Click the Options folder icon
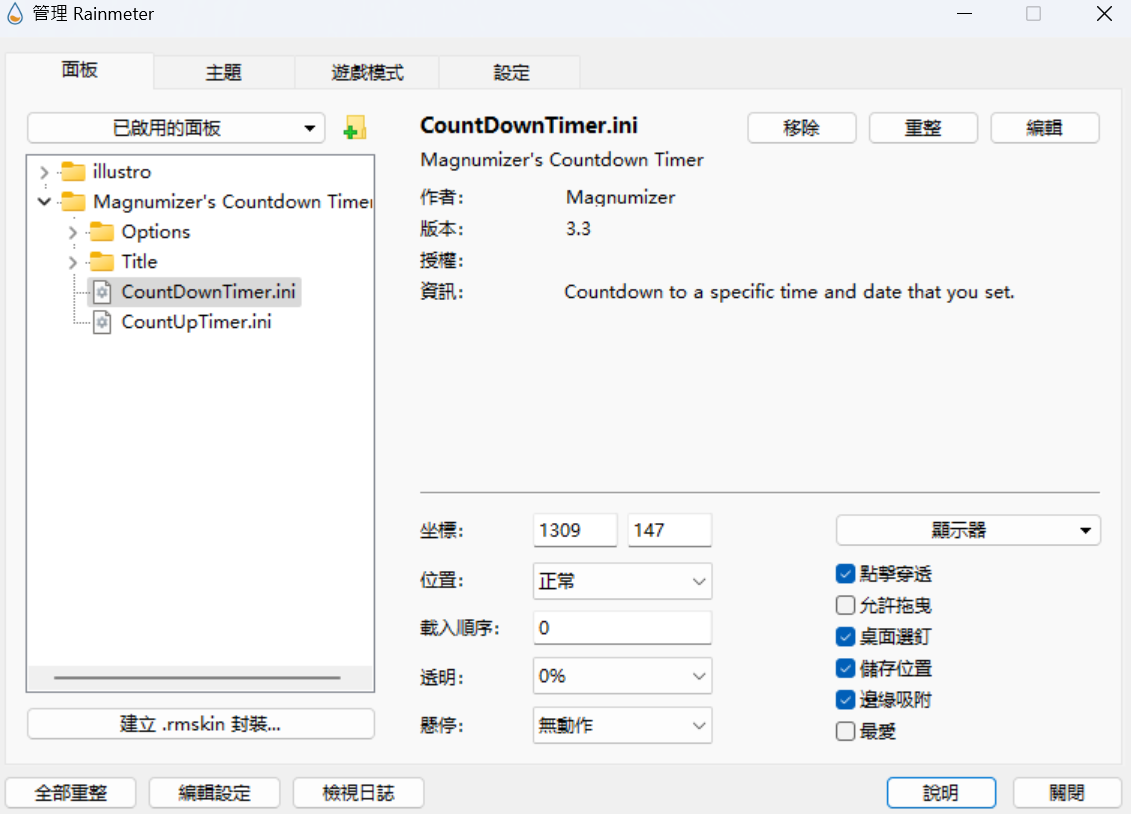Viewport: 1131px width, 814px height. 102,232
